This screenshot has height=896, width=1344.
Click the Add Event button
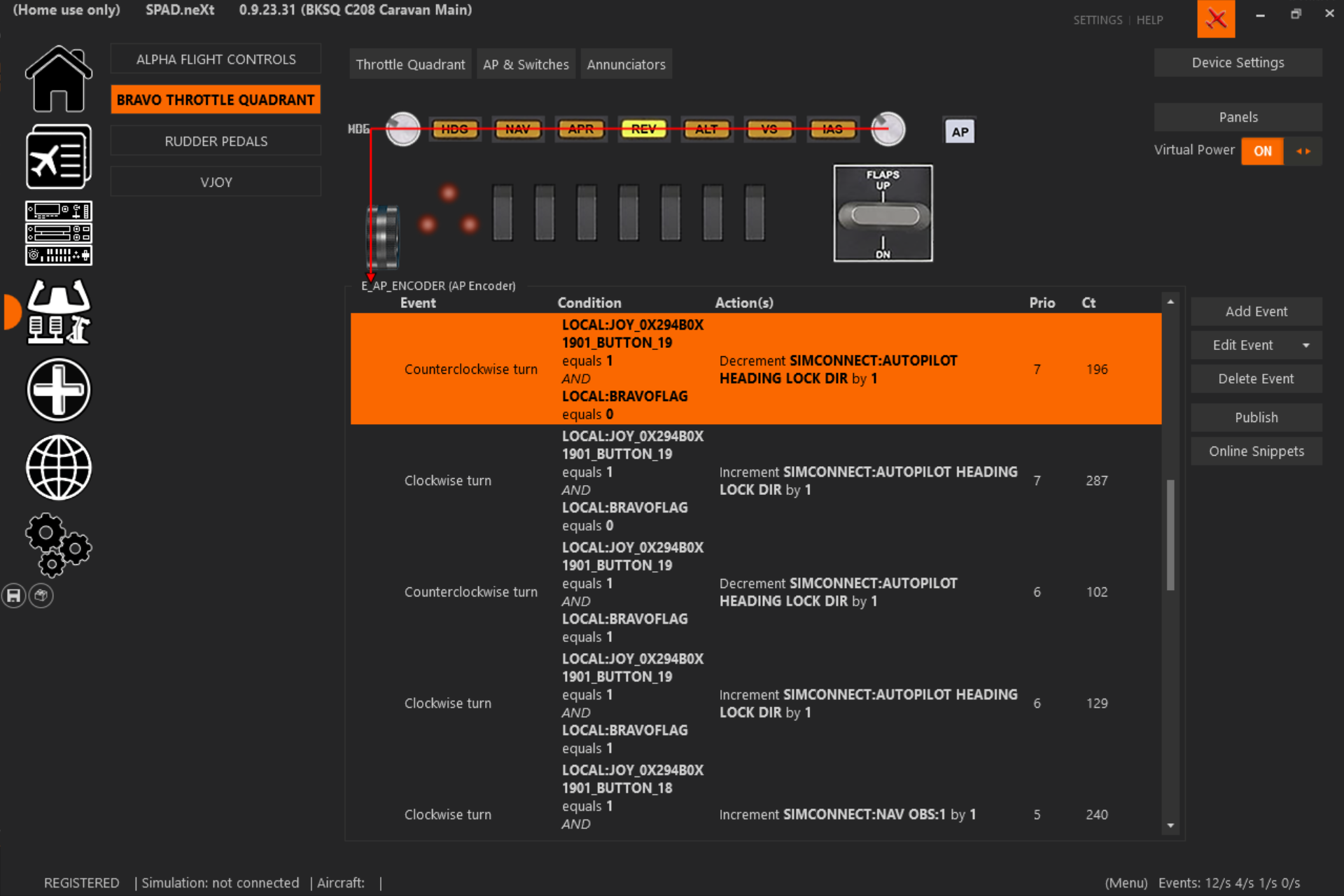click(1256, 311)
